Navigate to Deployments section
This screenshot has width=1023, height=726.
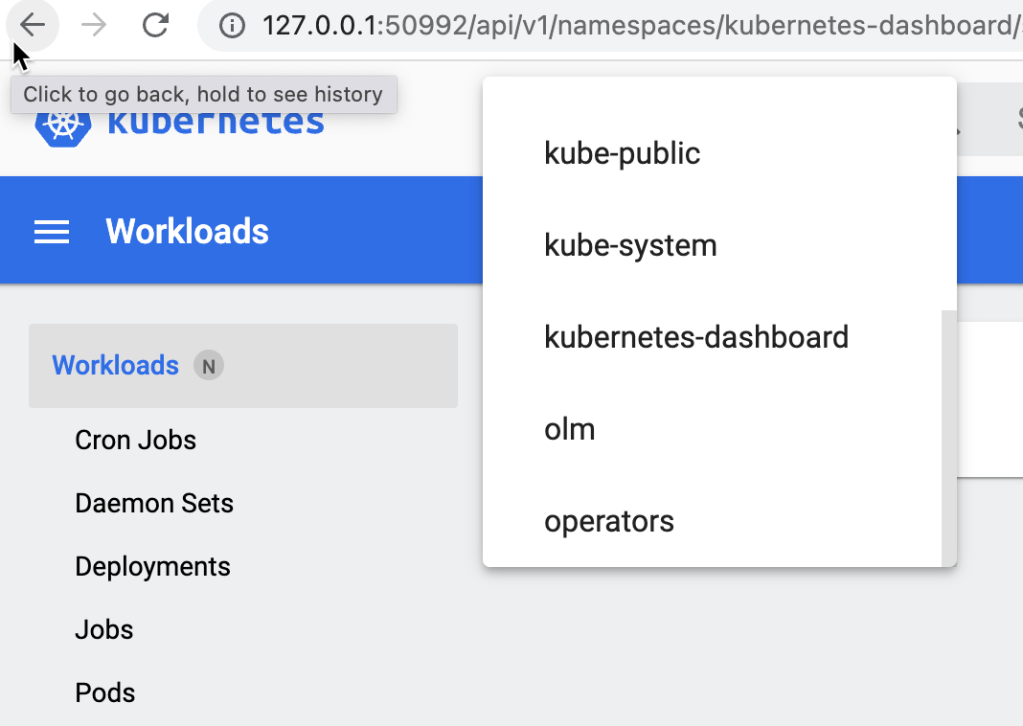point(152,567)
